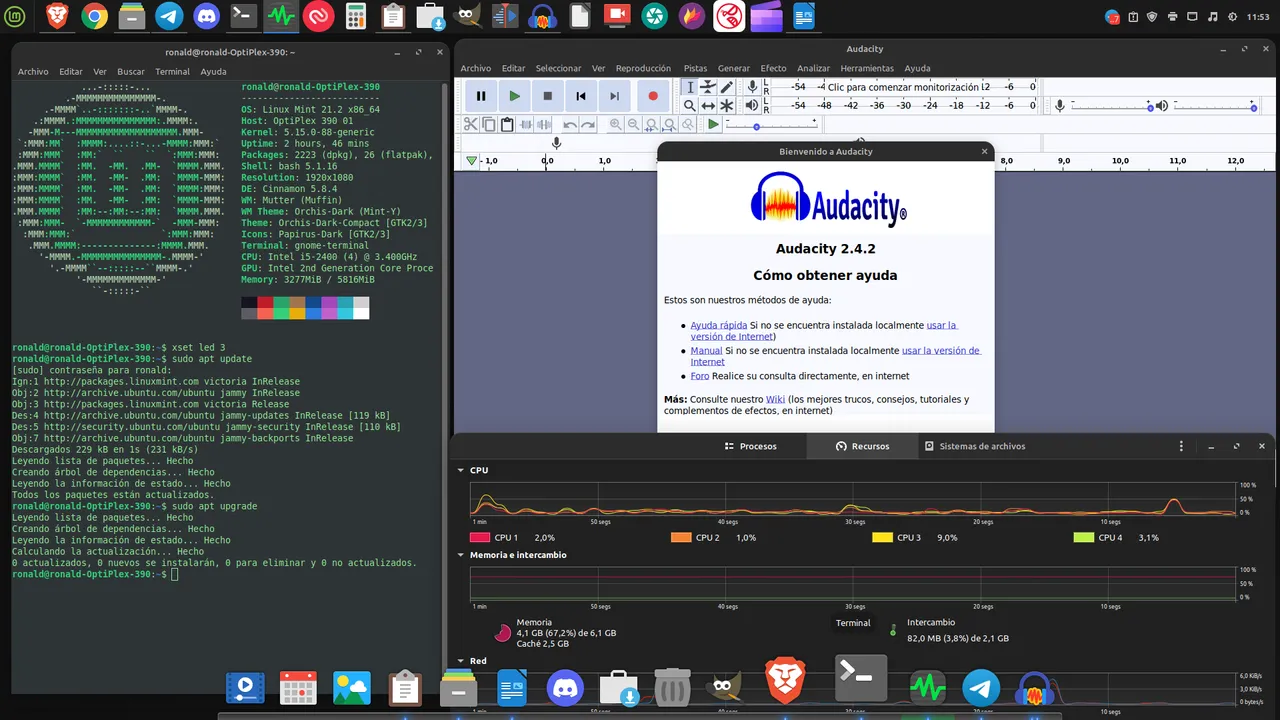
Task: Open Telegram from the bottom dock
Action: (x=981, y=688)
